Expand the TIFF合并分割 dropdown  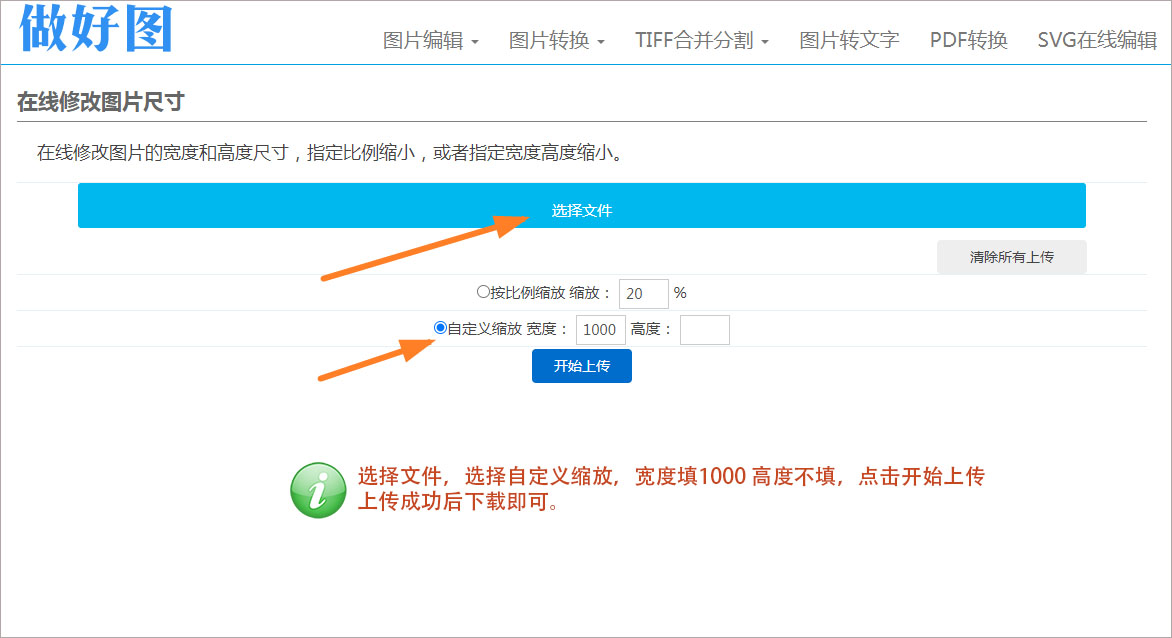coord(701,41)
